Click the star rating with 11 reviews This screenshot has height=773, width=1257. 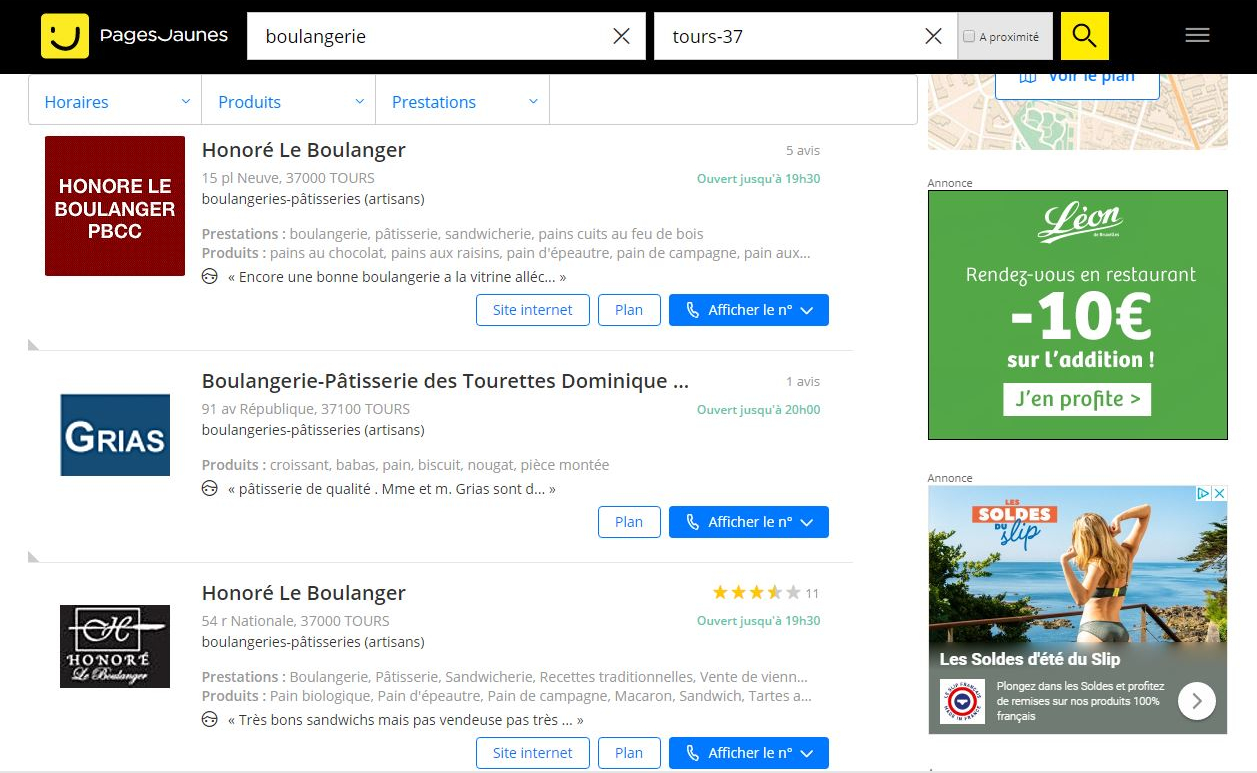pyautogui.click(x=765, y=593)
